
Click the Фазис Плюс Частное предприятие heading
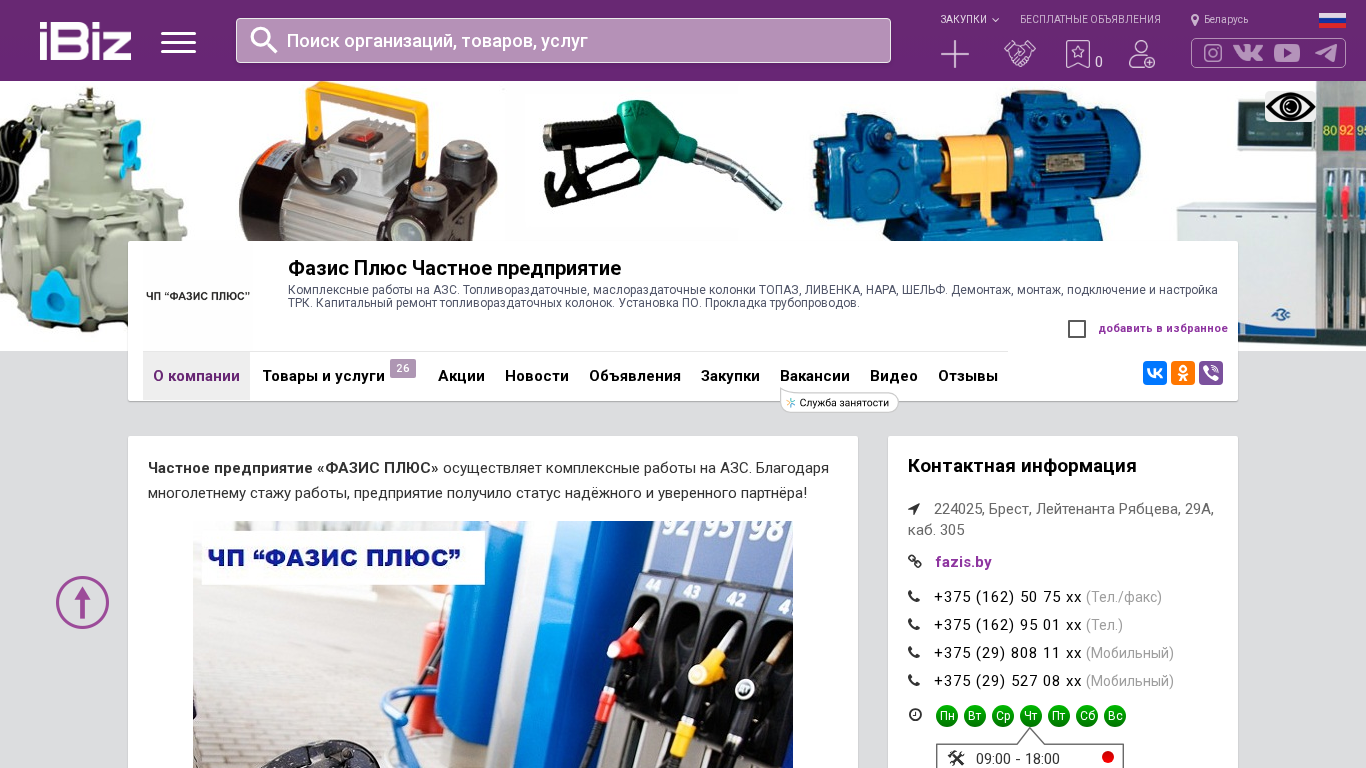pos(455,268)
